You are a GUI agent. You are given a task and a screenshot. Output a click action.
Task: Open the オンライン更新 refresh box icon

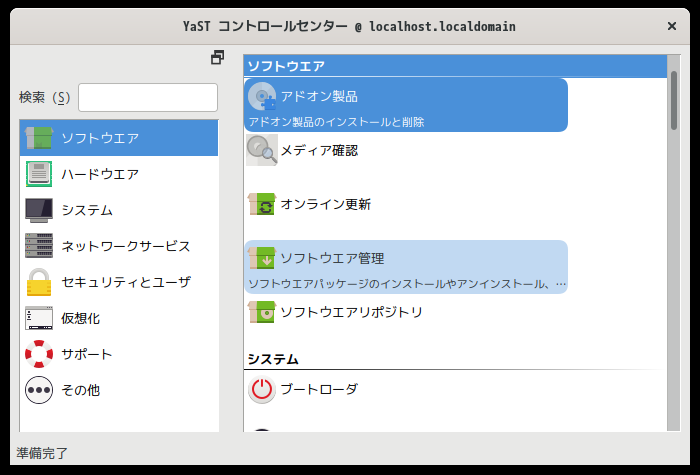pyautogui.click(x=262, y=204)
